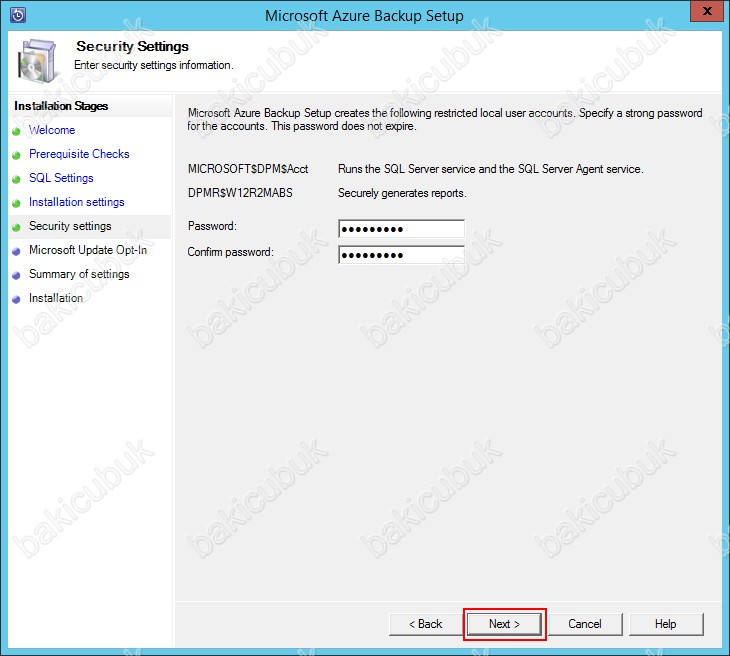730x656 pixels.
Task: Click 'Enter security settings information.' subtitle
Action: (154, 65)
